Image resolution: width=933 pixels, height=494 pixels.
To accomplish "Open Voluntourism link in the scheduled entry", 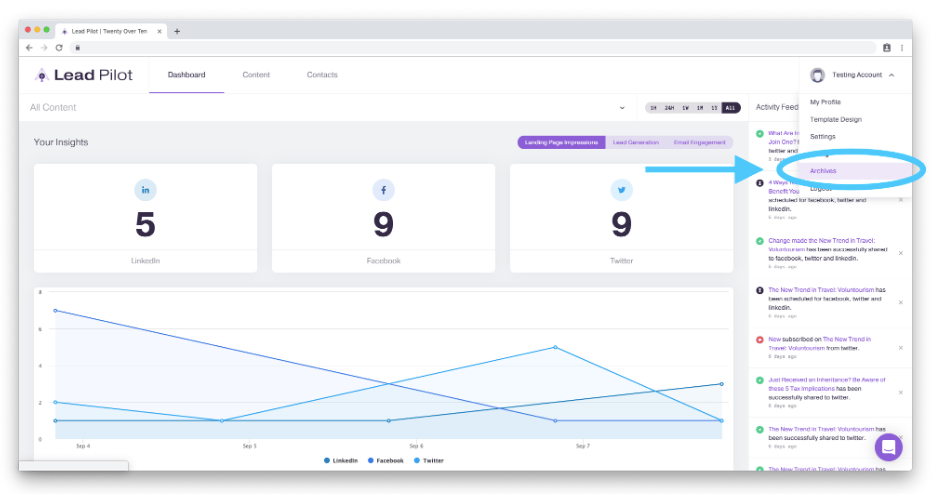I will tap(821, 290).
